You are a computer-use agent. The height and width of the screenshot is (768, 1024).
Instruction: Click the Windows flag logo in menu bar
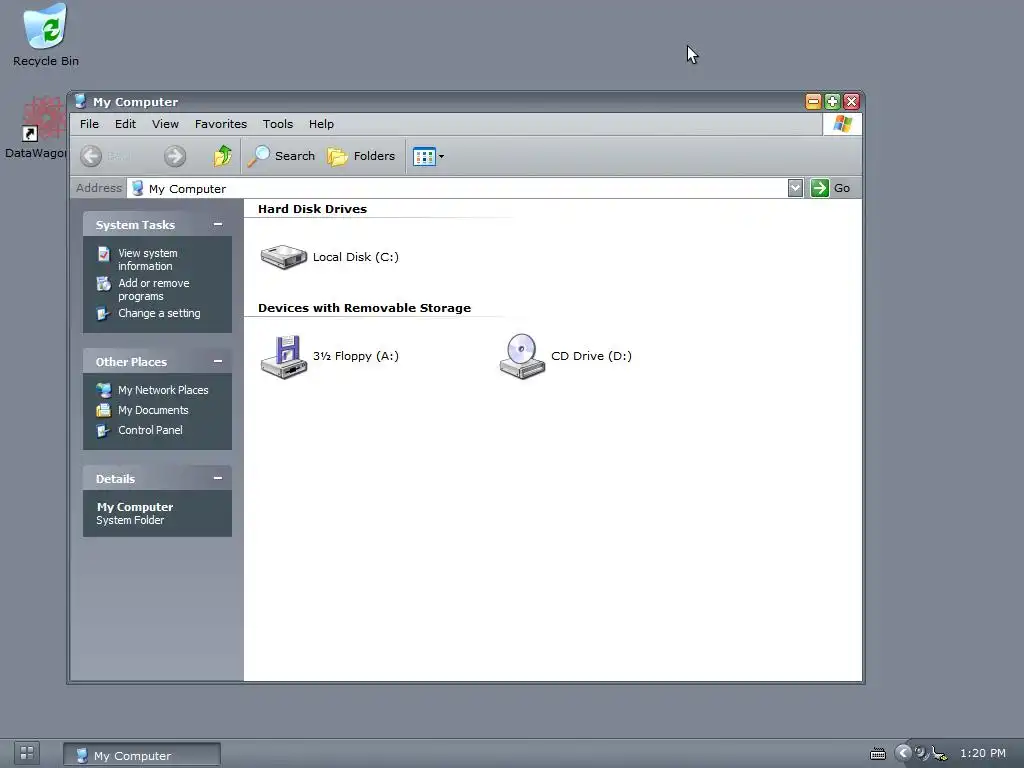pos(842,124)
